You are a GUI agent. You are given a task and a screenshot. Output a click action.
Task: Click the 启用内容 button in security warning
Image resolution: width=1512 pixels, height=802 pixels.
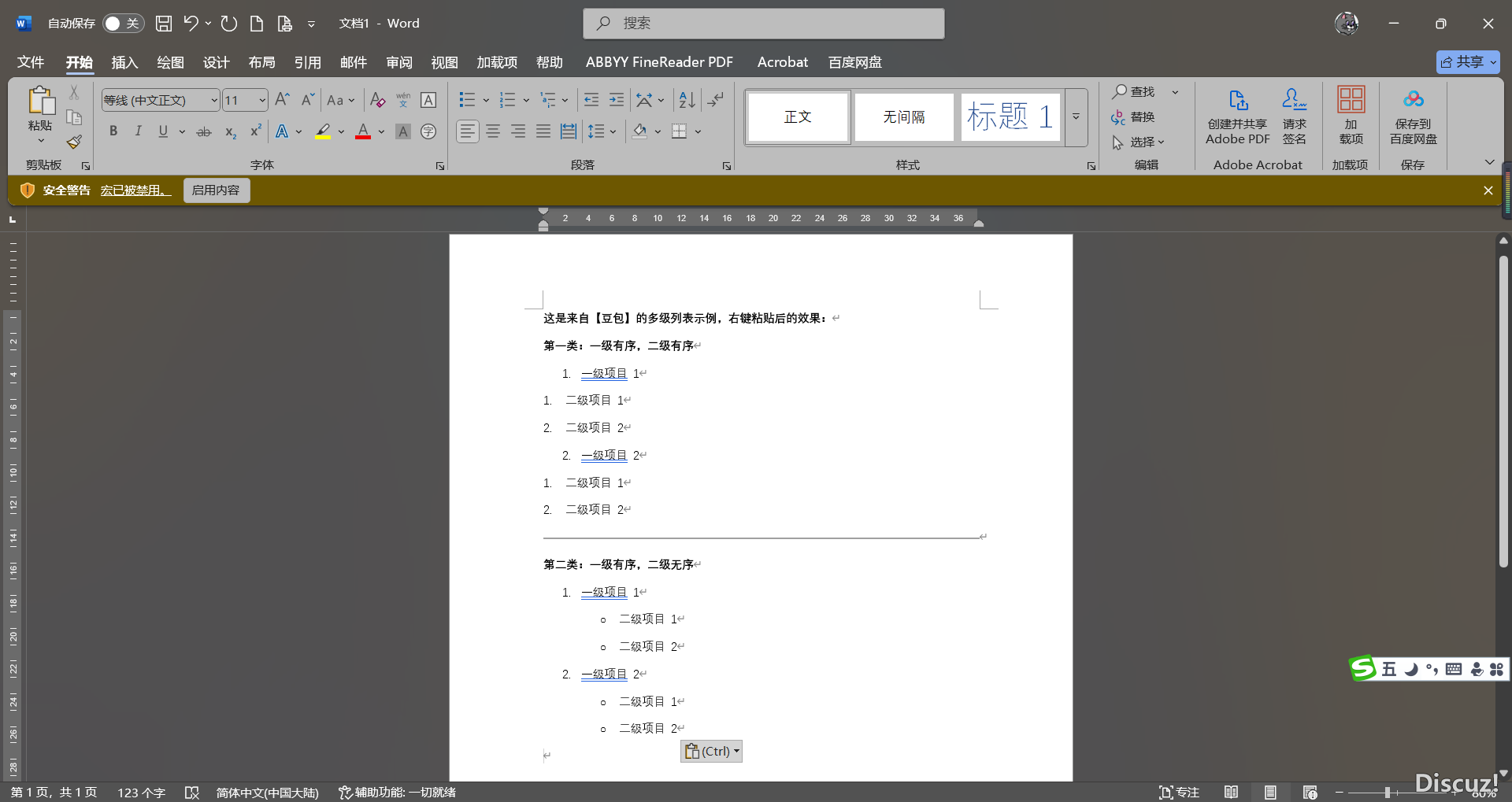coord(216,190)
